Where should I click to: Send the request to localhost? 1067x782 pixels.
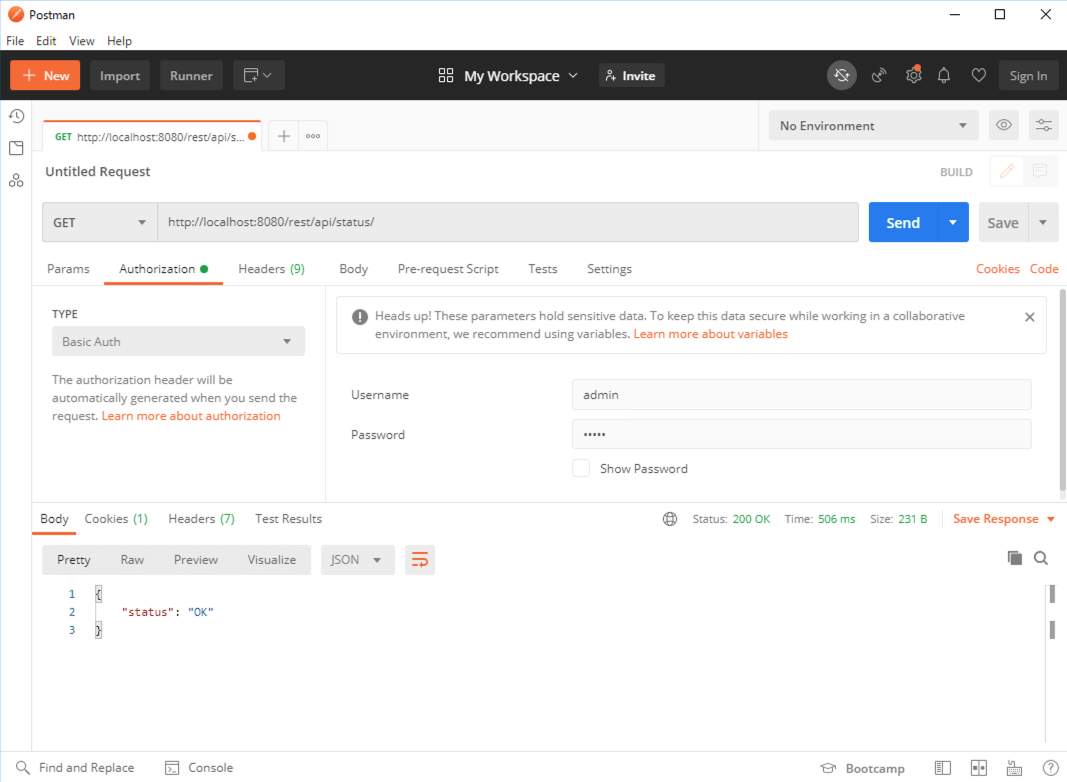pyautogui.click(x=903, y=222)
